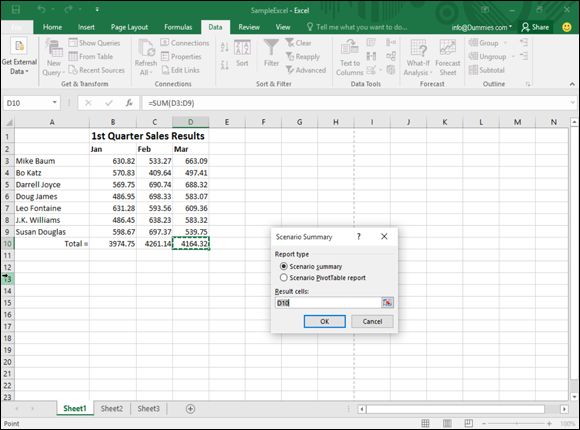Click Text to Columns
This screenshot has height=430, width=580.
coord(350,57)
